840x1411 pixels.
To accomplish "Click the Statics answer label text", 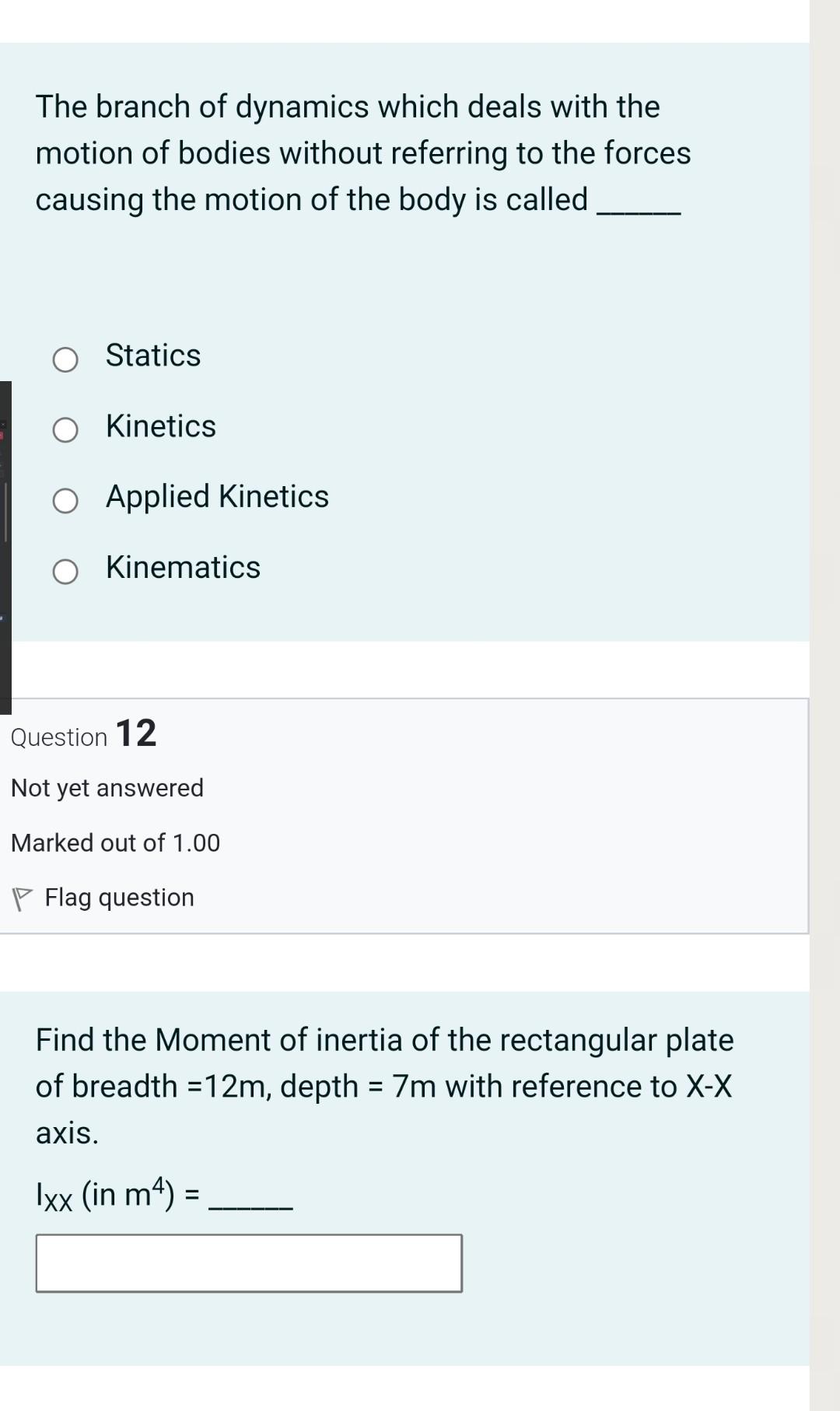I will (x=153, y=355).
